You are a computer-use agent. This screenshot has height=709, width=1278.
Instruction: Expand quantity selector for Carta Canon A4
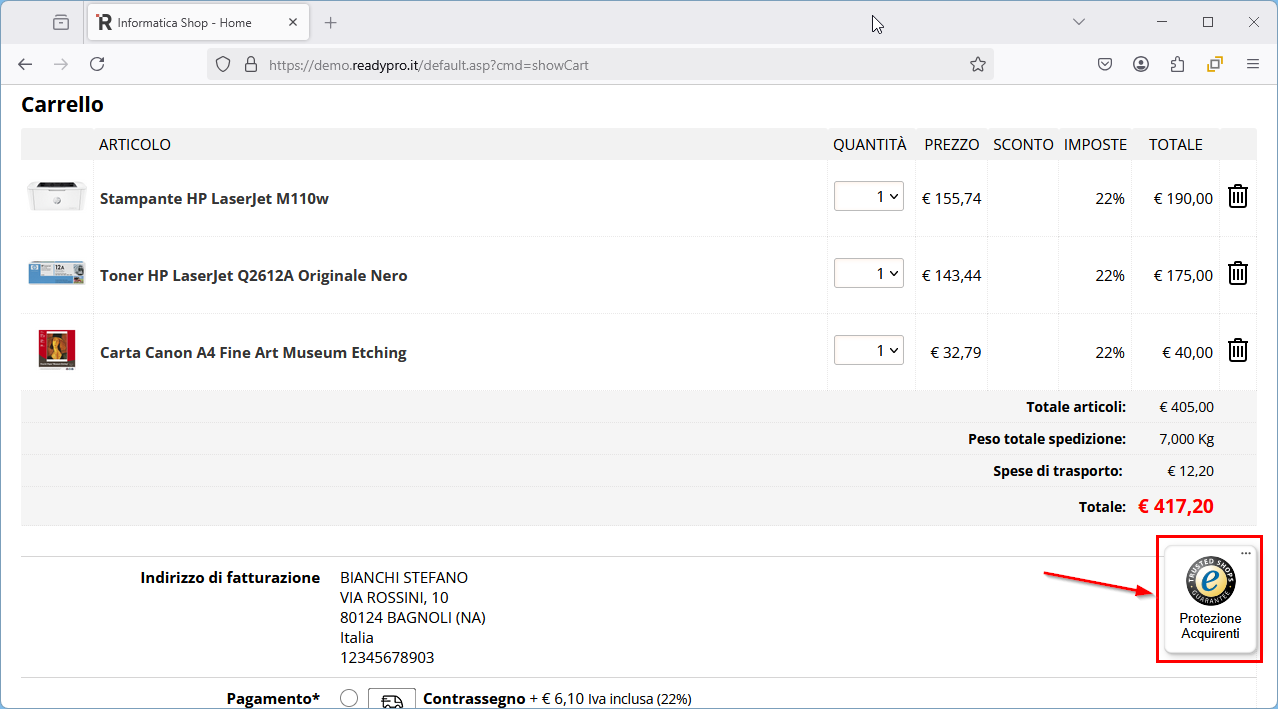click(869, 350)
